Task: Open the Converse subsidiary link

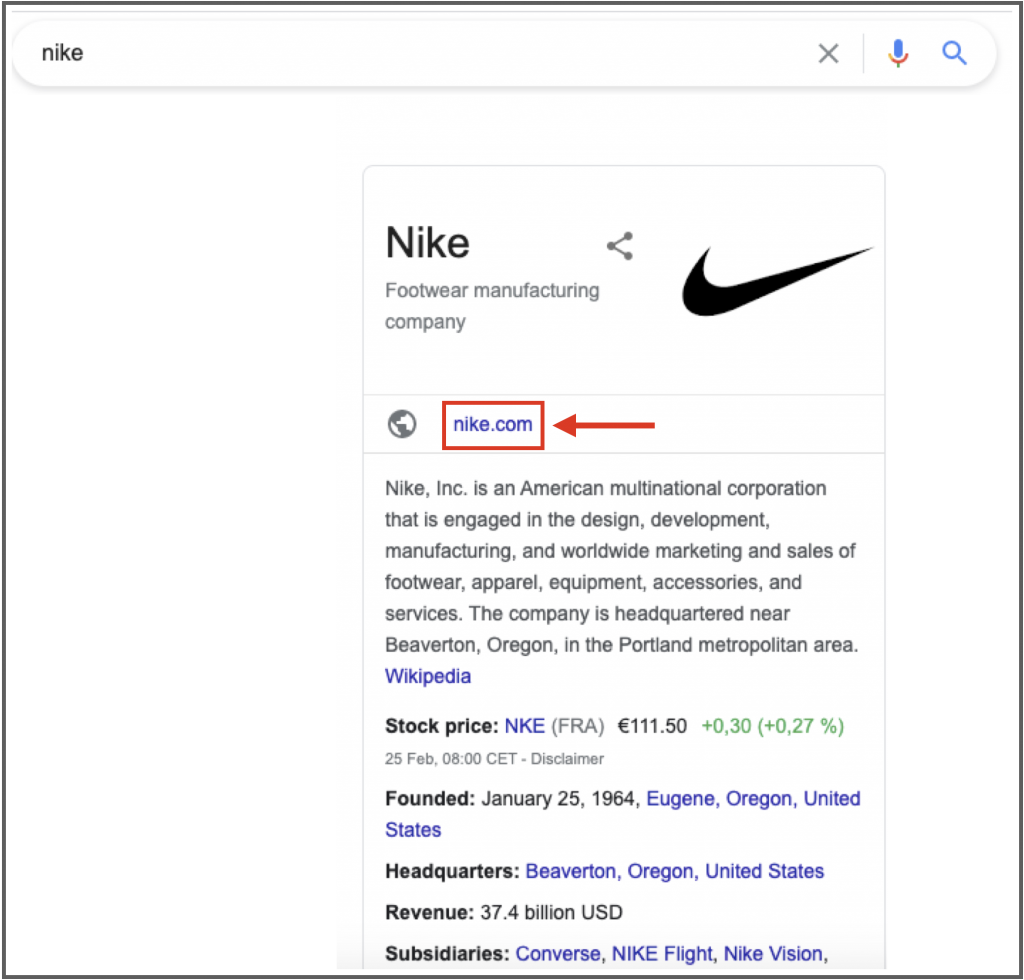Action: [558, 953]
